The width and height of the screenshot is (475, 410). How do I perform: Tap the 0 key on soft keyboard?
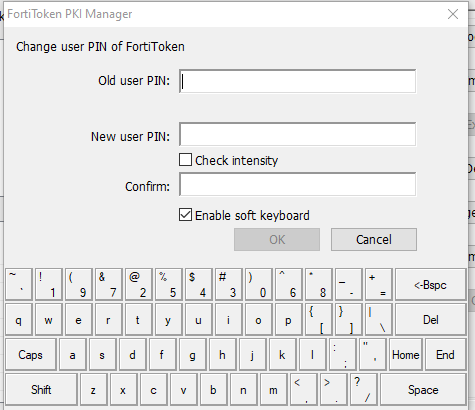click(x=259, y=284)
